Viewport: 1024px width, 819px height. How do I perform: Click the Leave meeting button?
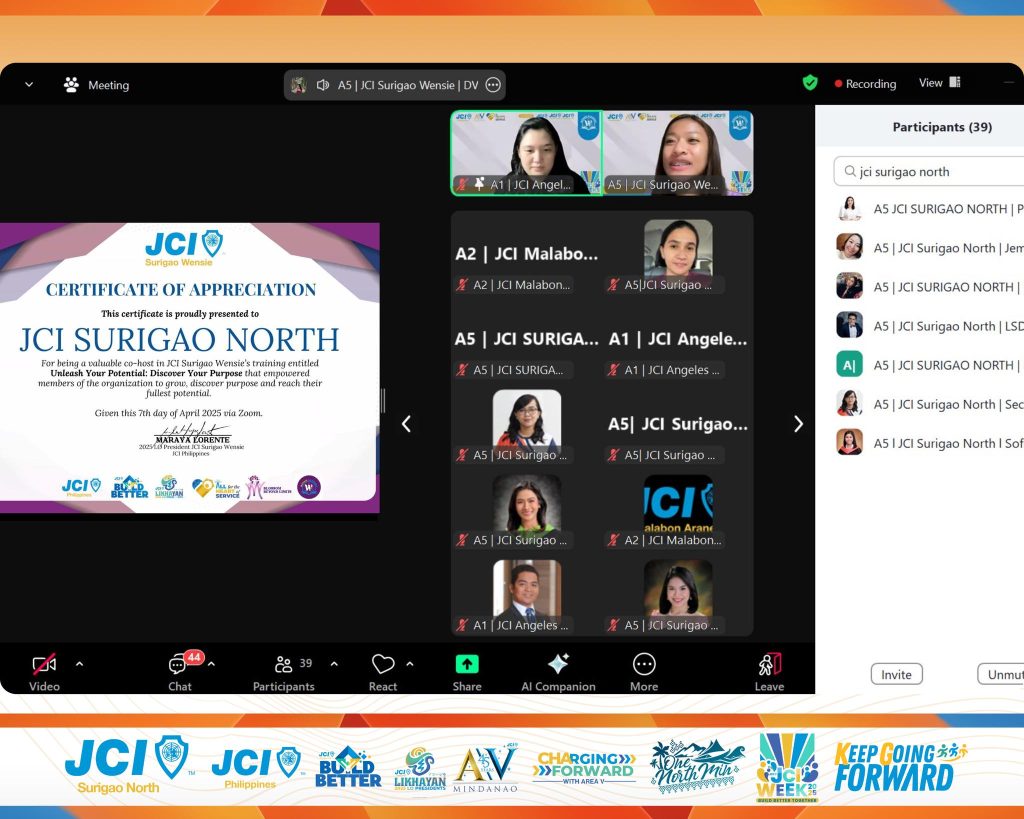coord(769,671)
